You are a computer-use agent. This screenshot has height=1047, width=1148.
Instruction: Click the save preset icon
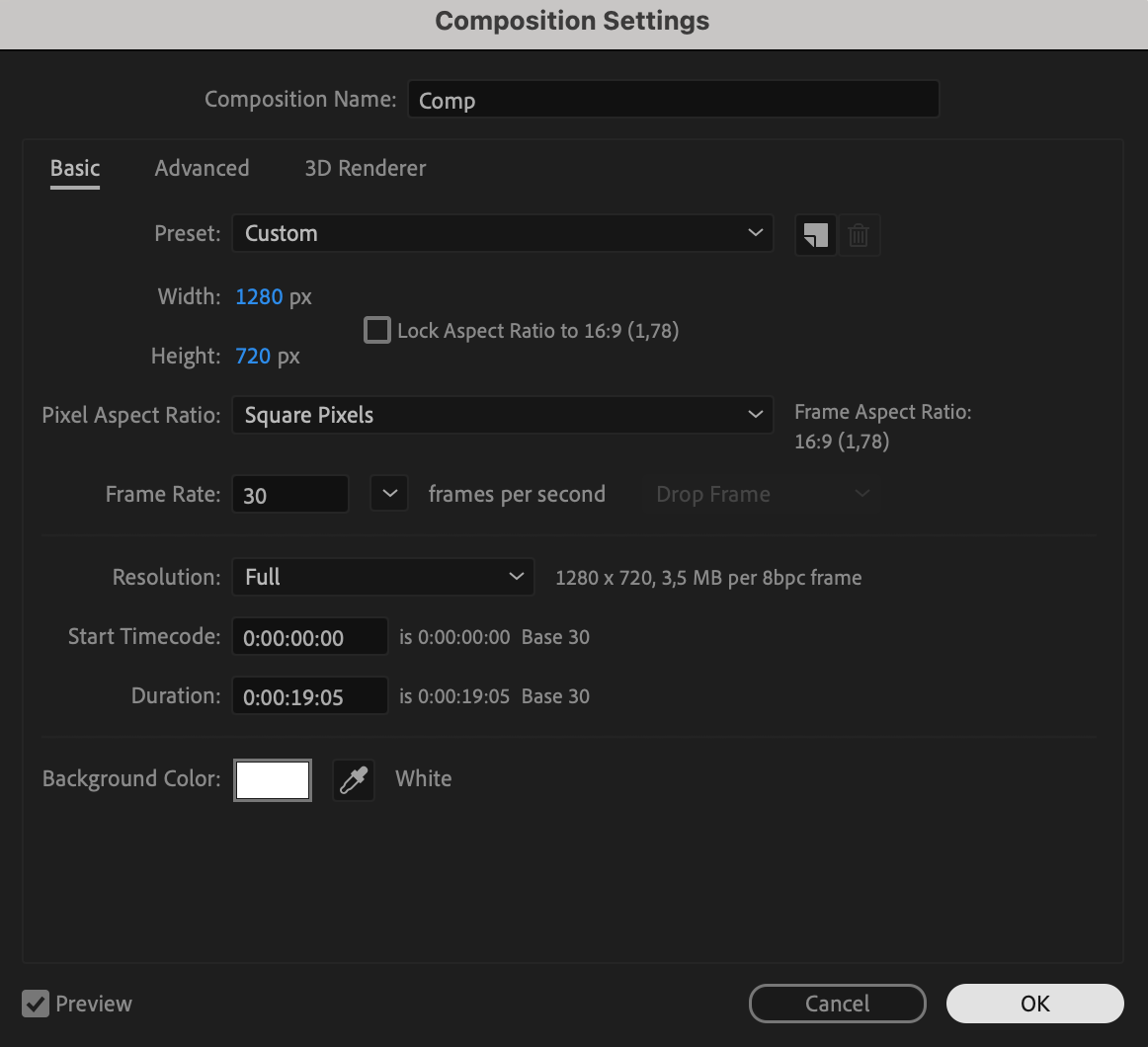pos(816,235)
